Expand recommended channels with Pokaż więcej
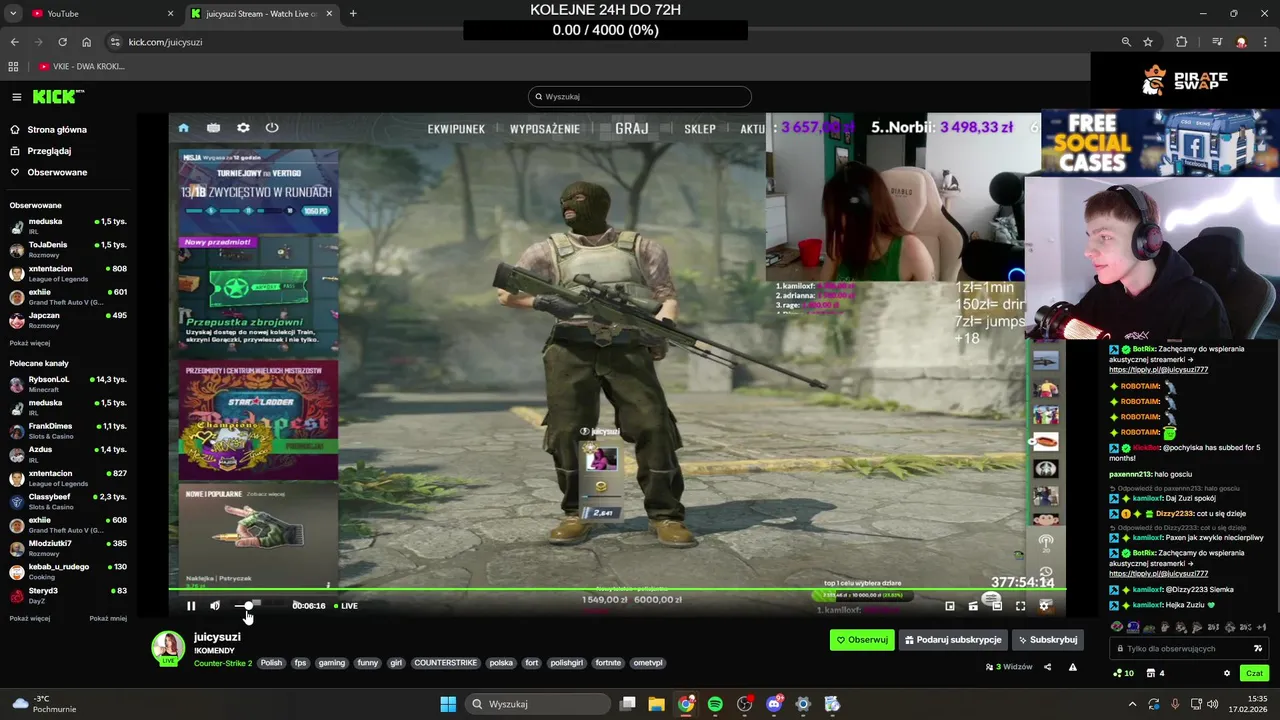 (30, 618)
